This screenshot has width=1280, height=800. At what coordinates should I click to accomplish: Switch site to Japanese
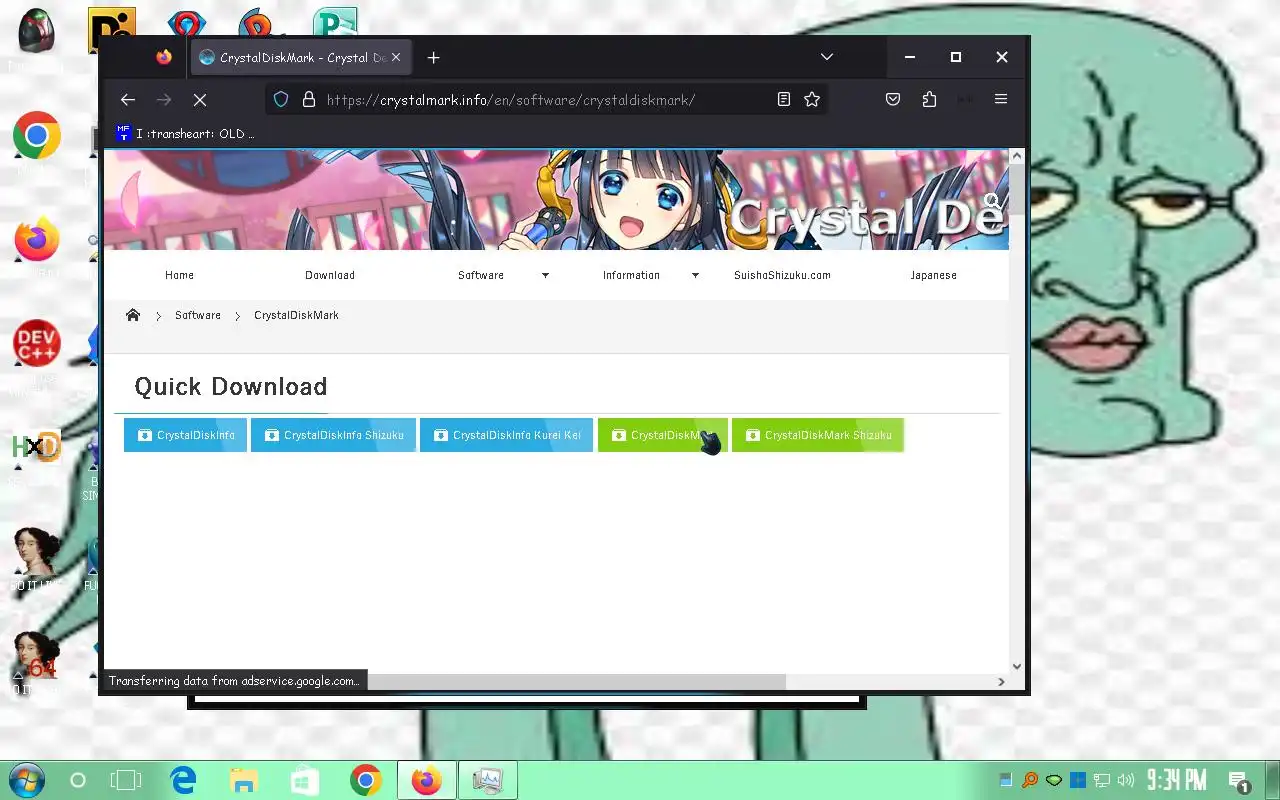pyautogui.click(x=933, y=275)
